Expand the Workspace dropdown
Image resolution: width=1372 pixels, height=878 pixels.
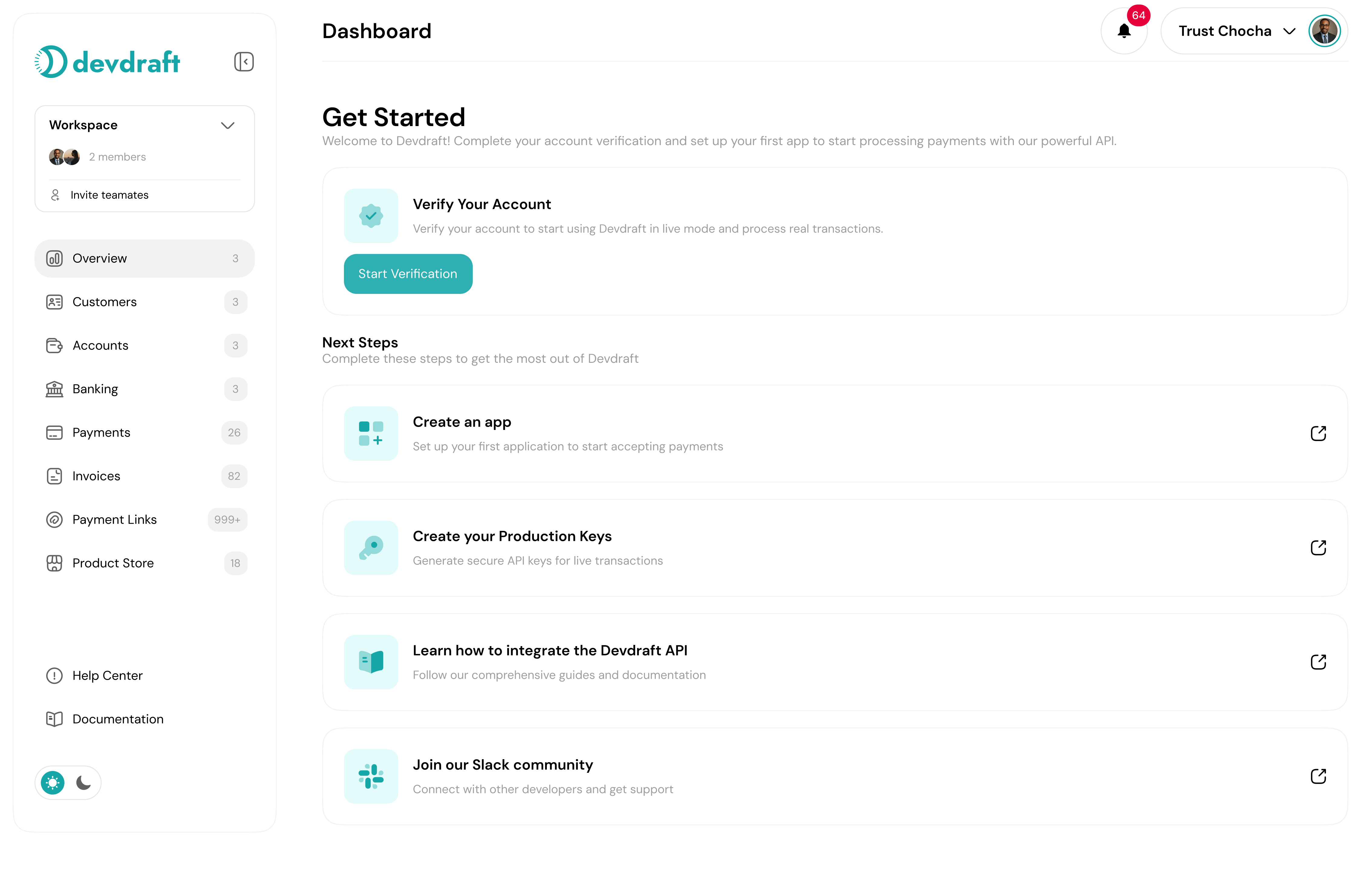(x=227, y=125)
